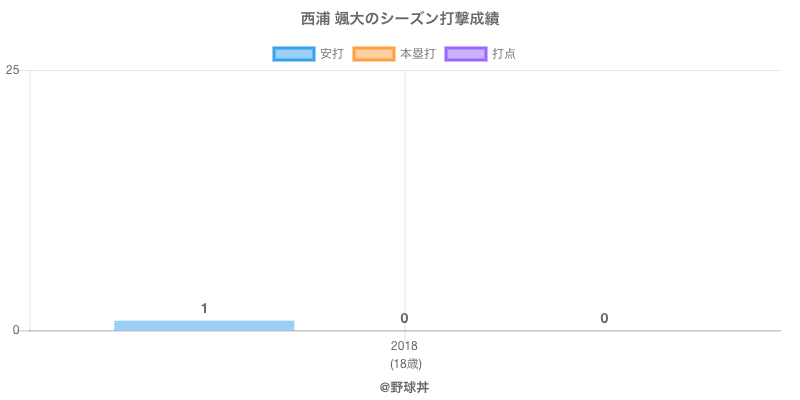
Task: Click the value label 1 above the blue bar
Action: 204,308
